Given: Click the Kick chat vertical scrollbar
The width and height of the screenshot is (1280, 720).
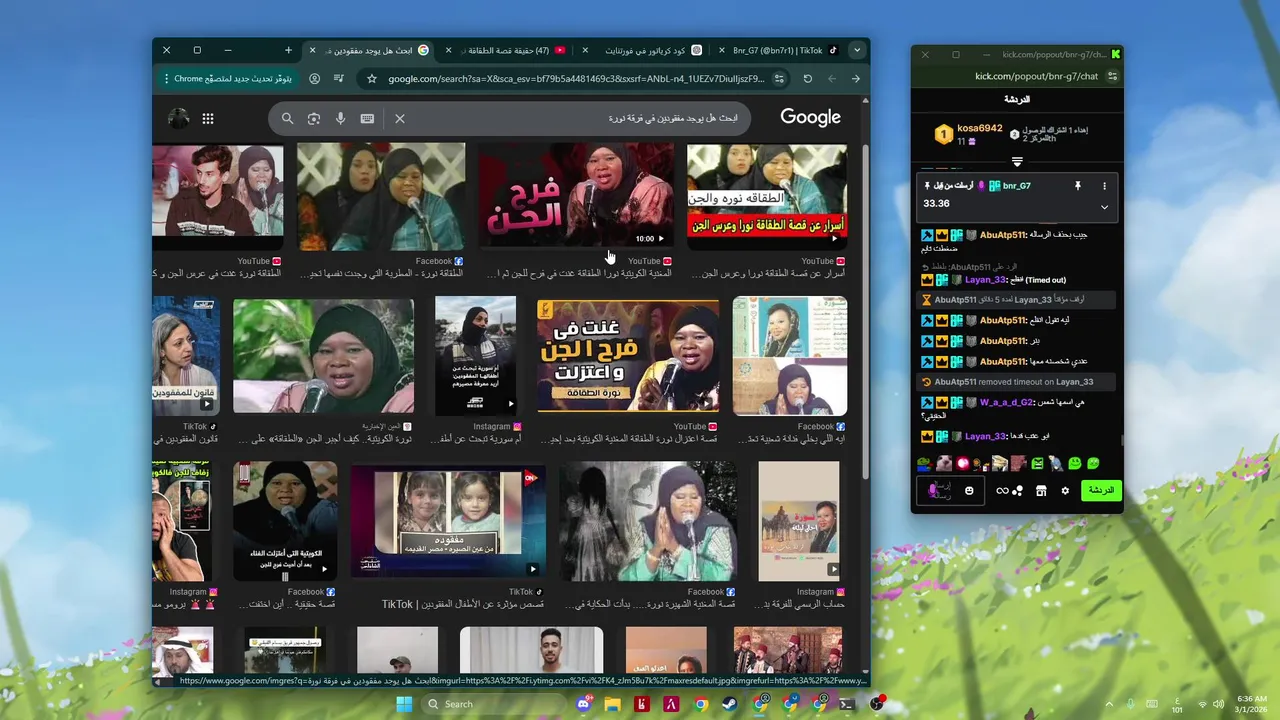Looking at the screenshot, I should (x=1120, y=438).
